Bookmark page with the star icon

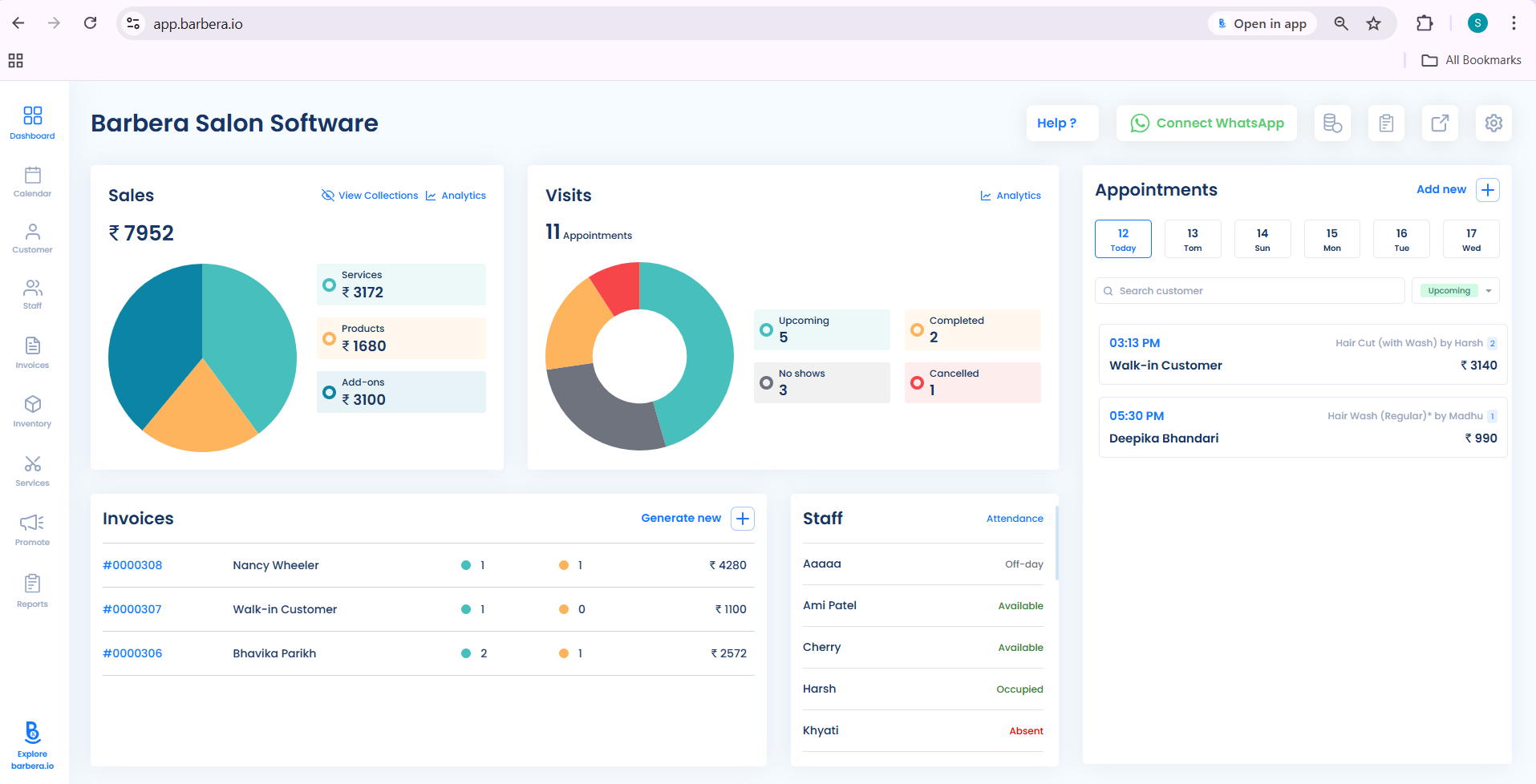pos(1374,23)
